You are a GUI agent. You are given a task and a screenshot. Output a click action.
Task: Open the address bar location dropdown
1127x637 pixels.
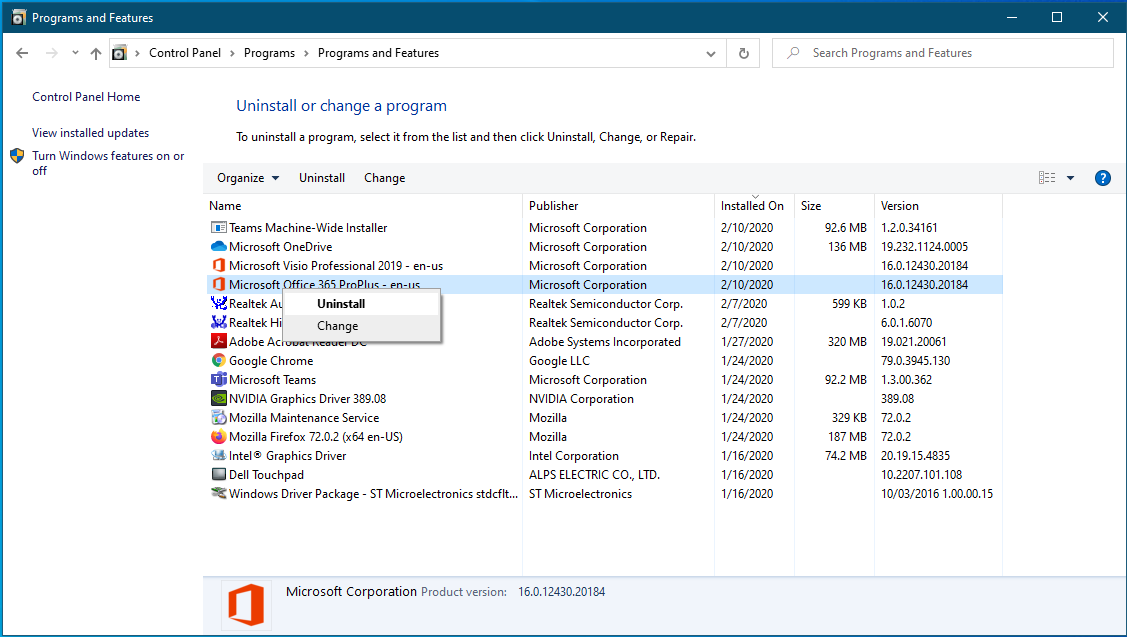pos(710,52)
